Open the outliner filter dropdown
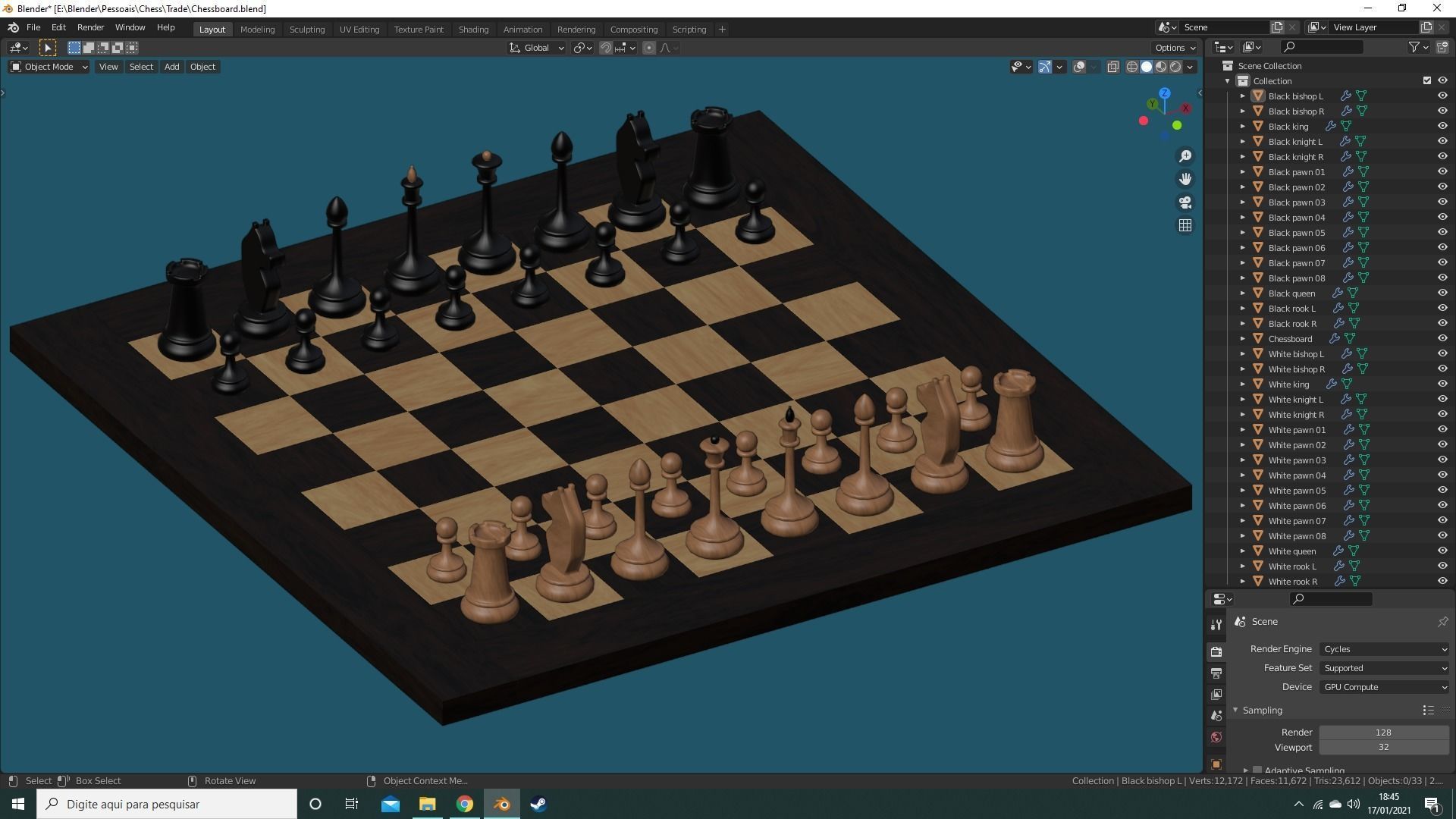 (x=1418, y=47)
